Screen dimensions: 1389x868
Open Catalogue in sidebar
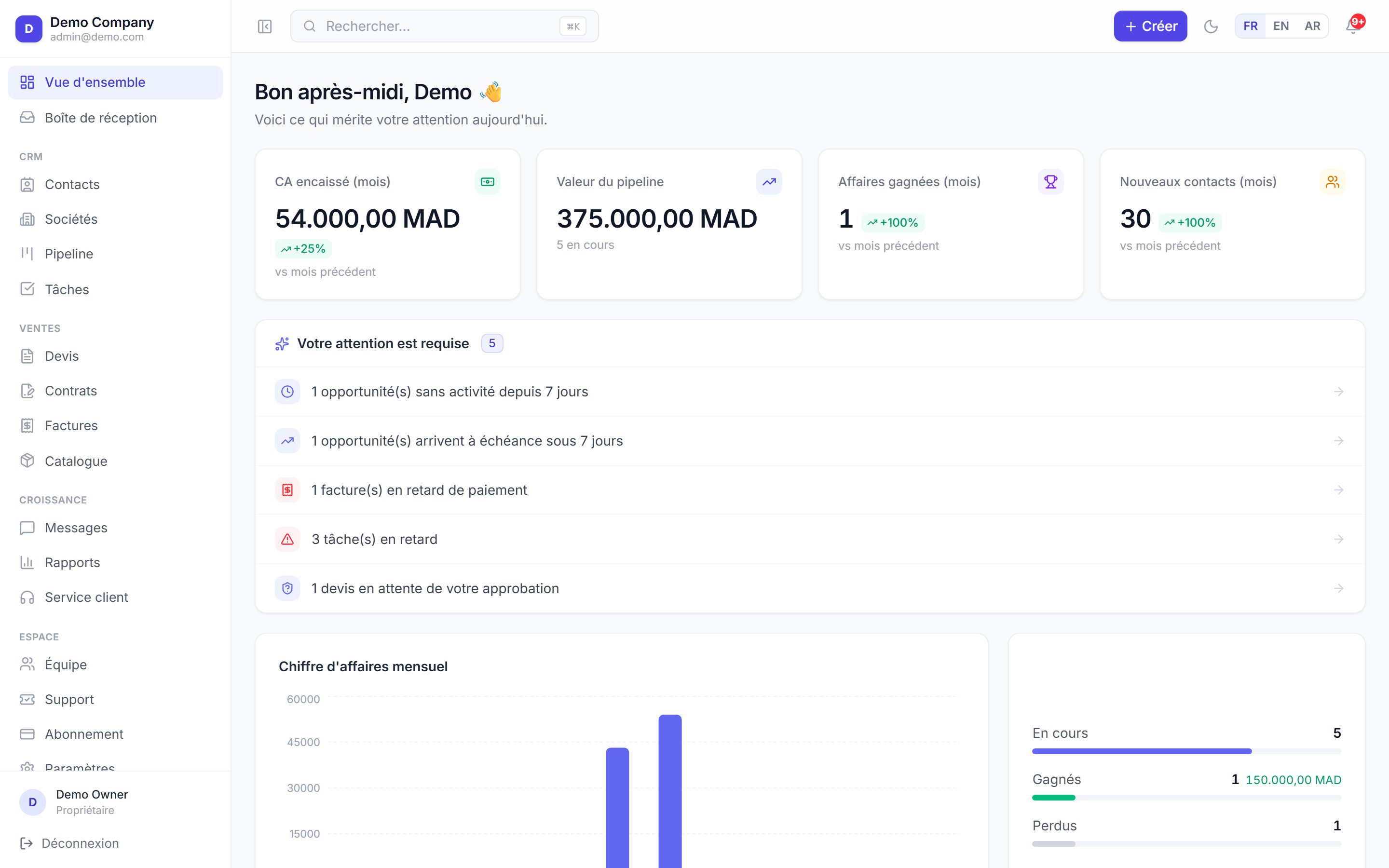tap(115, 461)
